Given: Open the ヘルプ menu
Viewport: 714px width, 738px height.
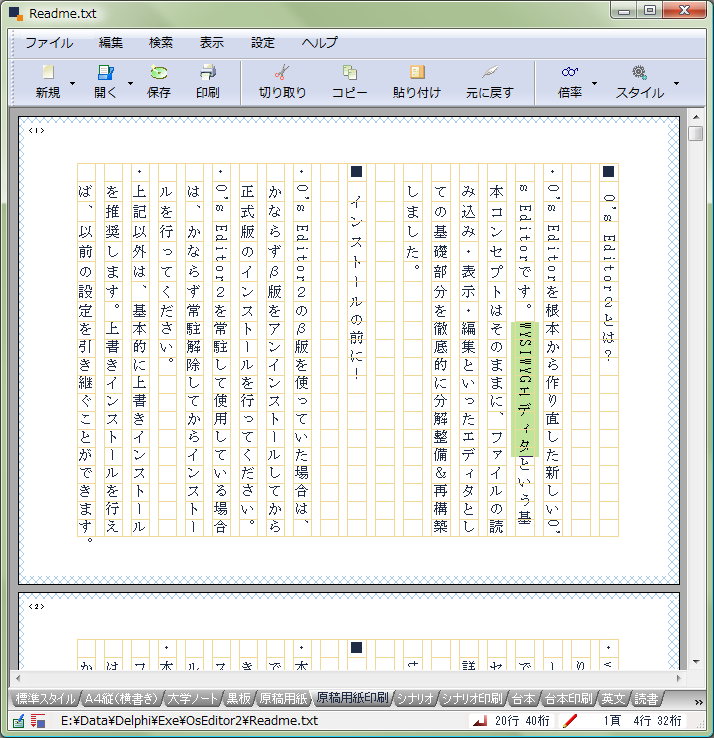Looking at the screenshot, I should [320, 43].
